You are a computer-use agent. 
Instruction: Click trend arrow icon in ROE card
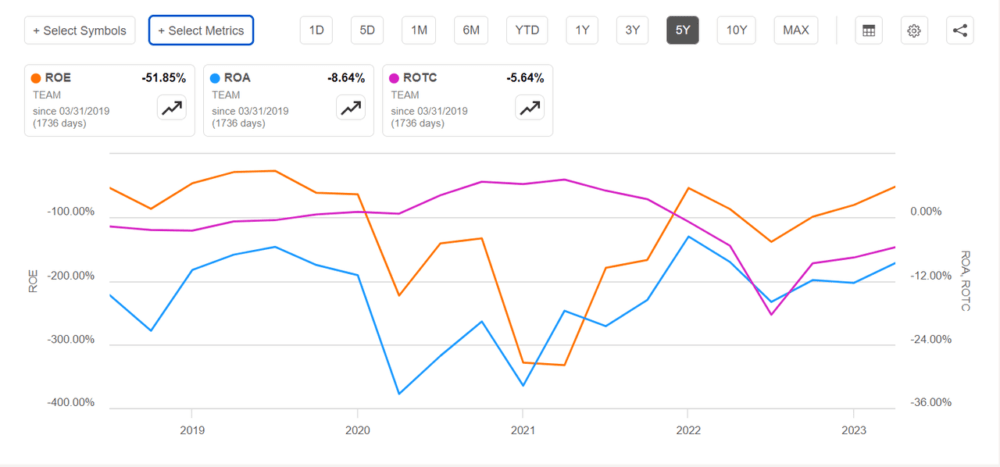pos(172,108)
